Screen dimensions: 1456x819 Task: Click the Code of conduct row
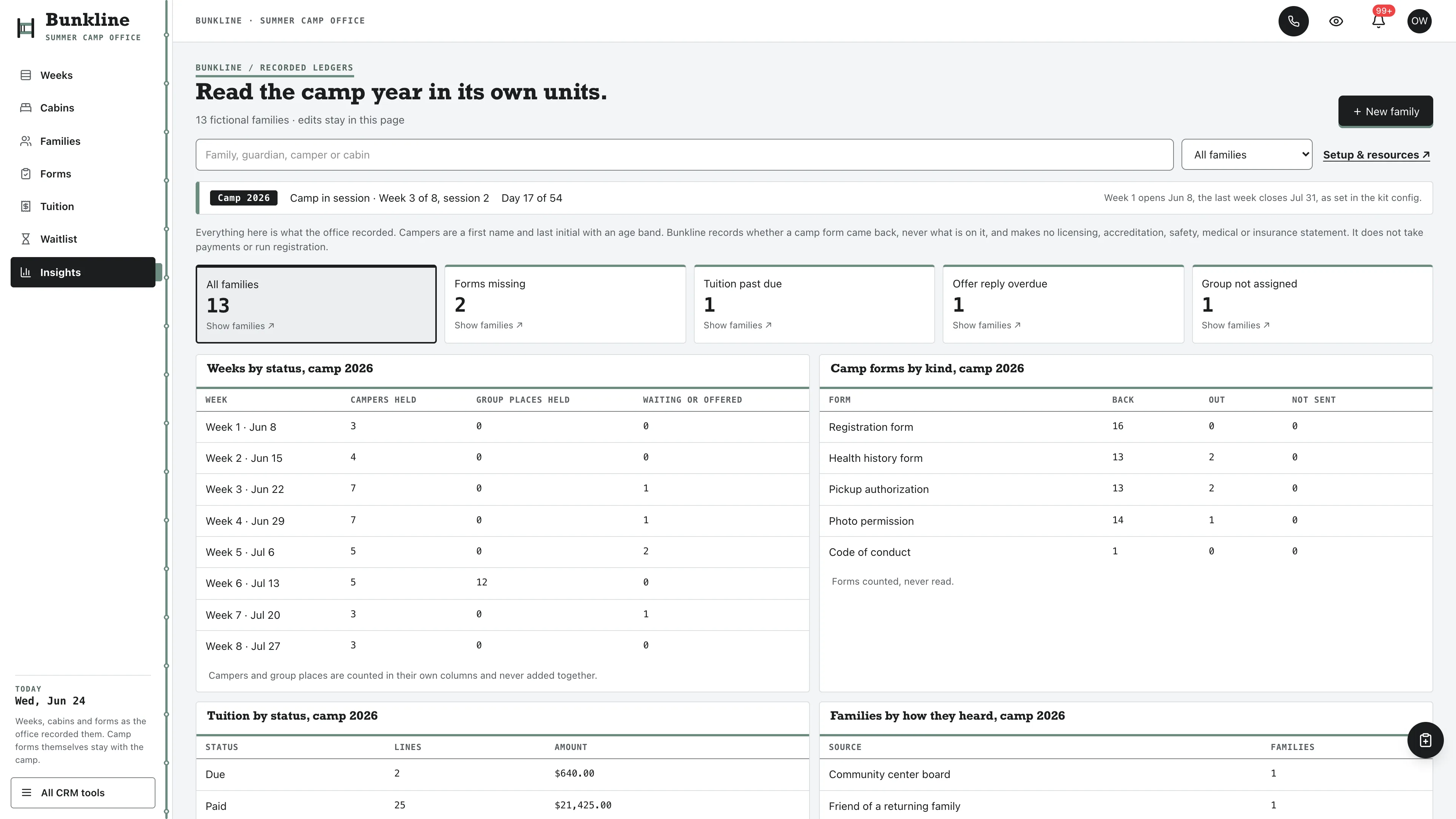click(1125, 552)
